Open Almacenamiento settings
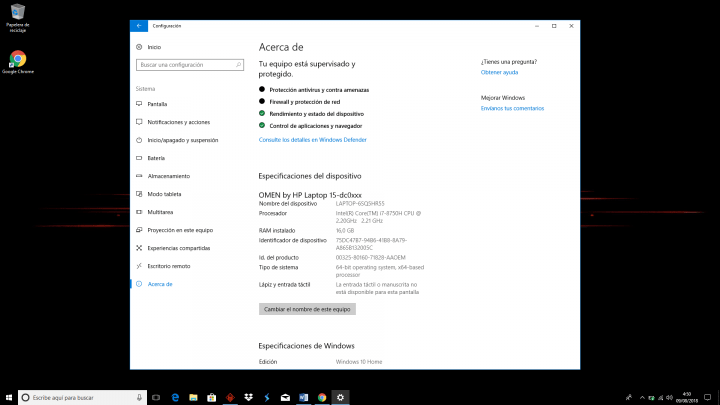This screenshot has width=720, height=405. coord(163,176)
